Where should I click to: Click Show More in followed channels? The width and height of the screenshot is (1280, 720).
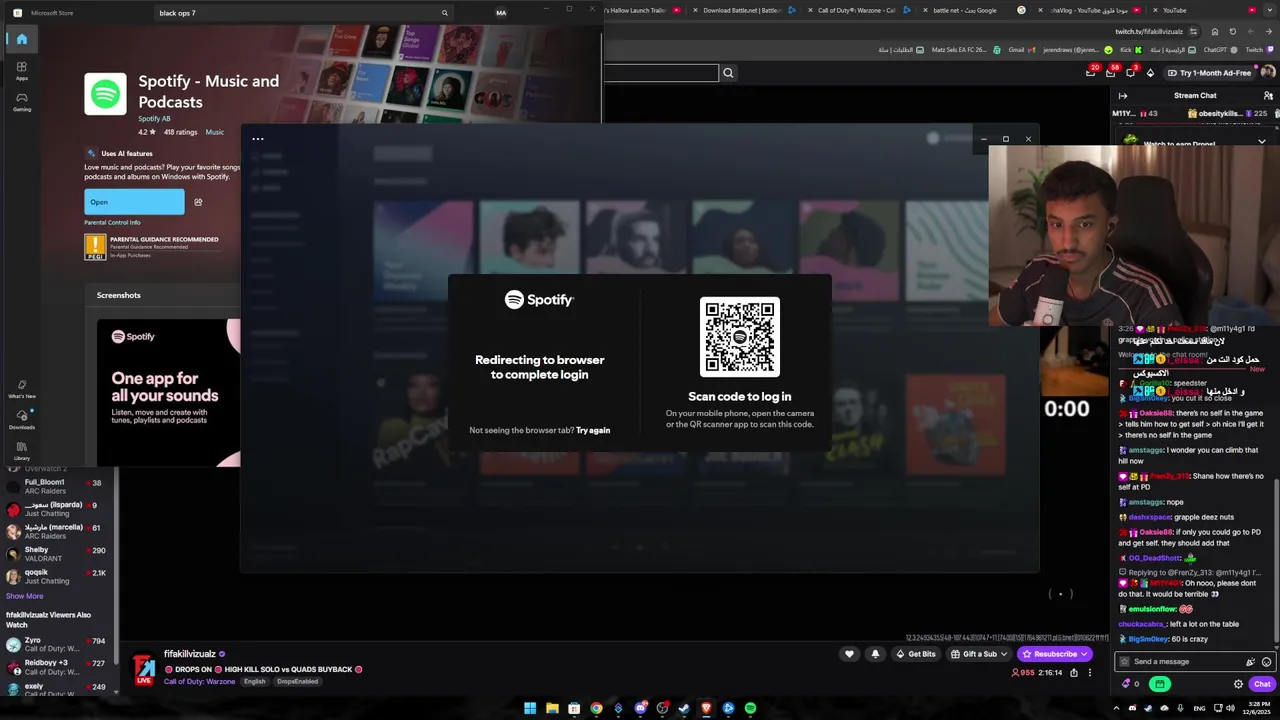click(24, 596)
